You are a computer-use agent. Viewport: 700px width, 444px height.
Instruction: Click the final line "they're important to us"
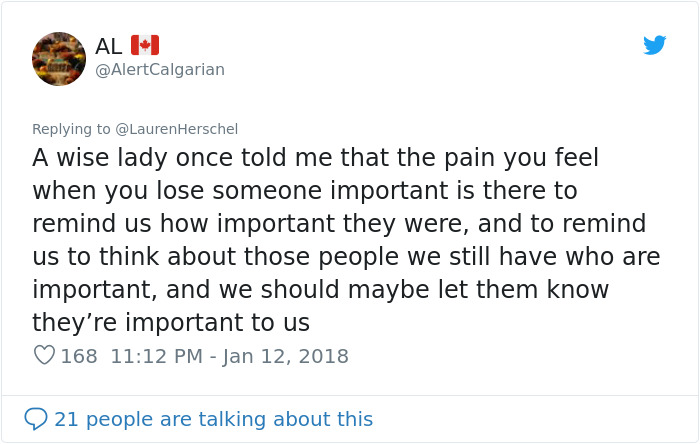[x=171, y=323]
